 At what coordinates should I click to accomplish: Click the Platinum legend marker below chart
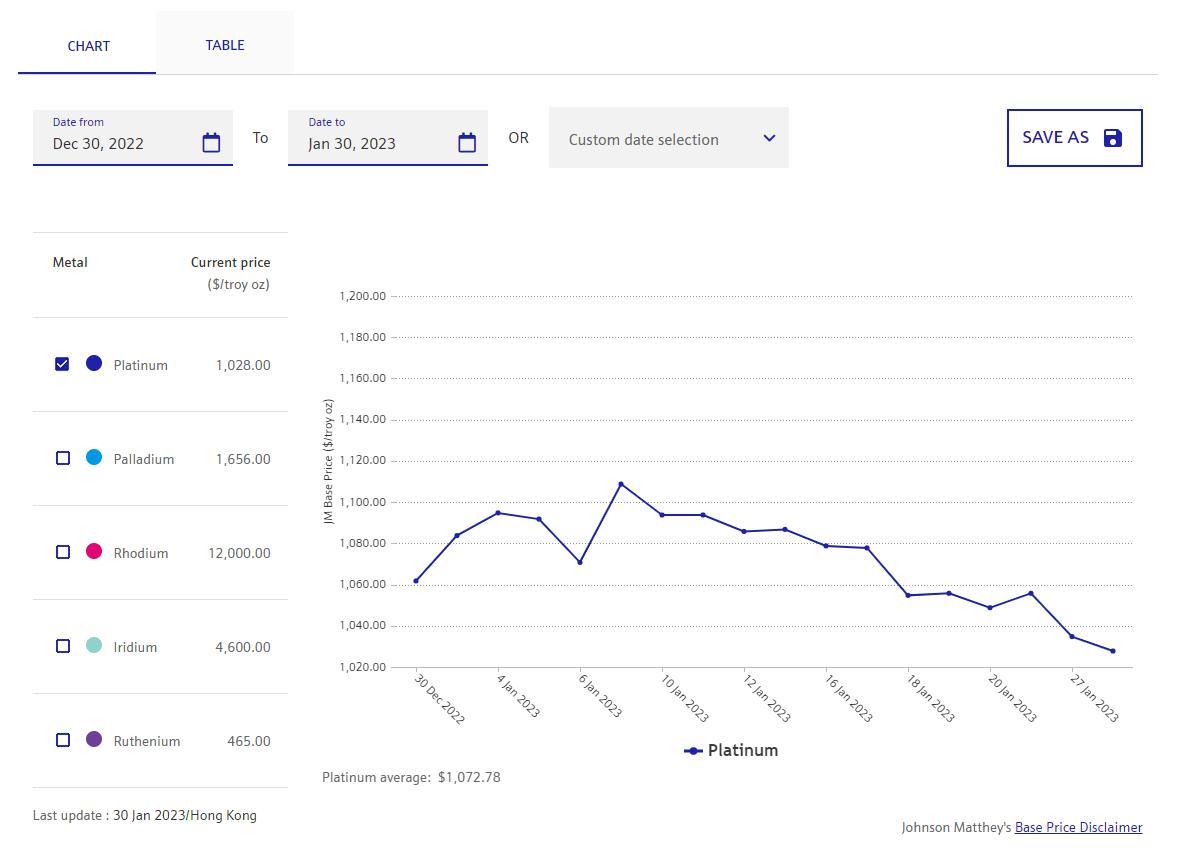click(x=693, y=751)
